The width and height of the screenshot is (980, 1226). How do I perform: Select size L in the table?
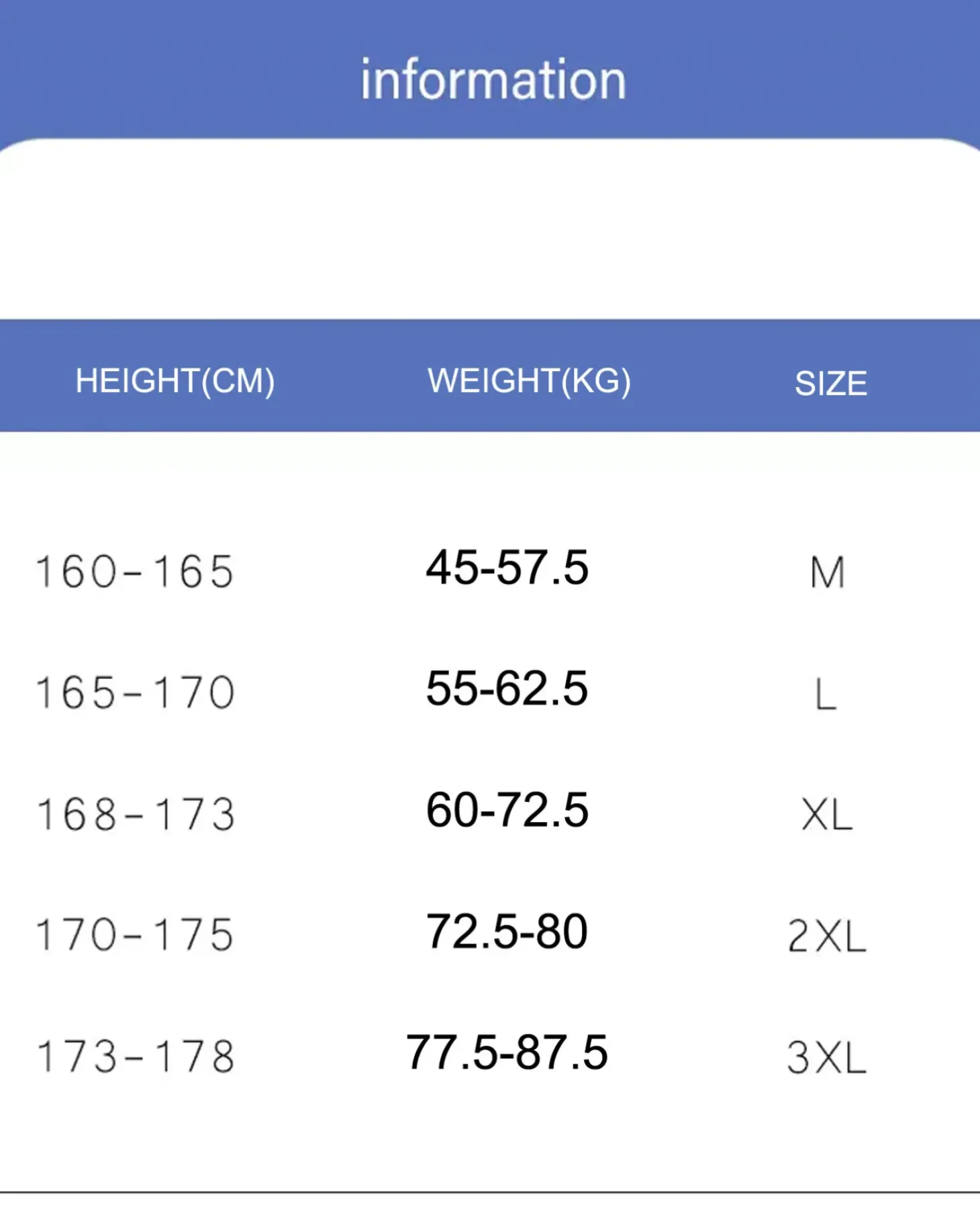click(826, 695)
